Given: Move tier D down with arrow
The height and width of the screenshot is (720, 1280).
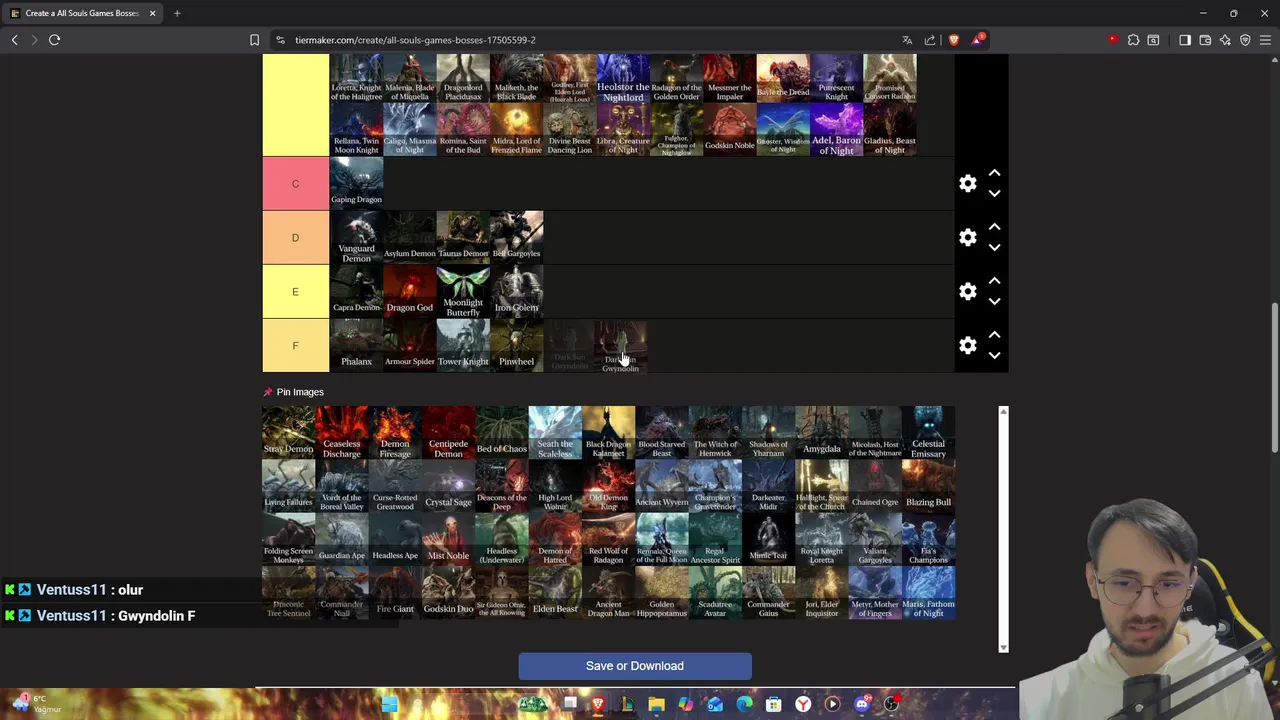Looking at the screenshot, I should coord(994,247).
